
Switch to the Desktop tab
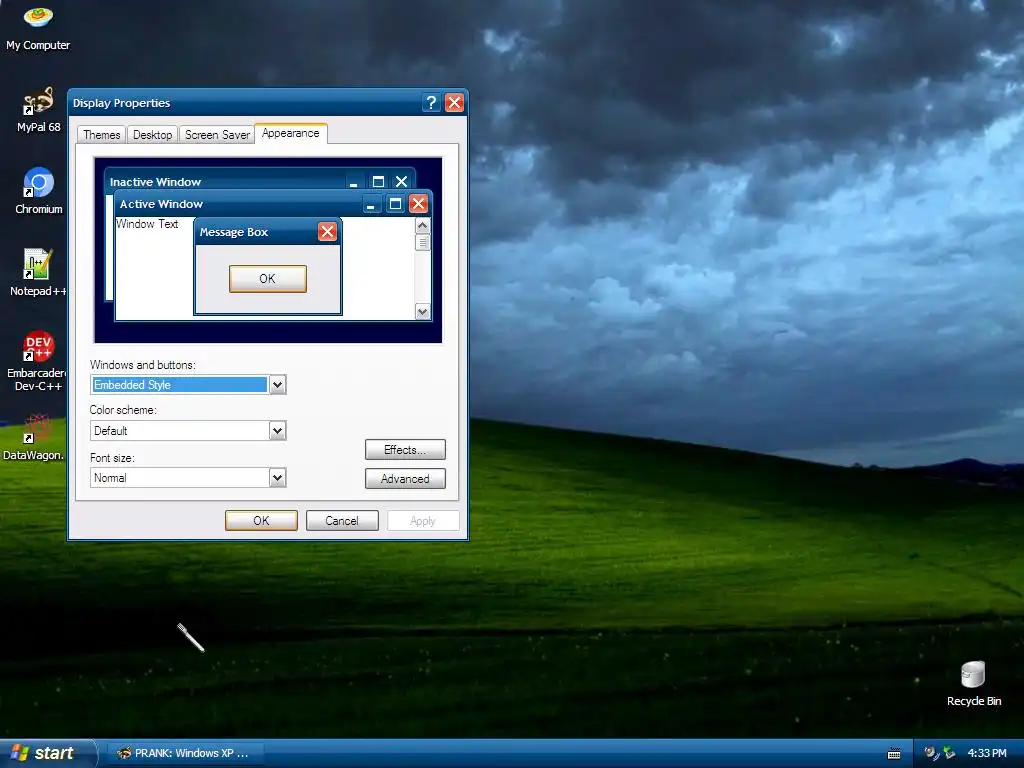(152, 135)
